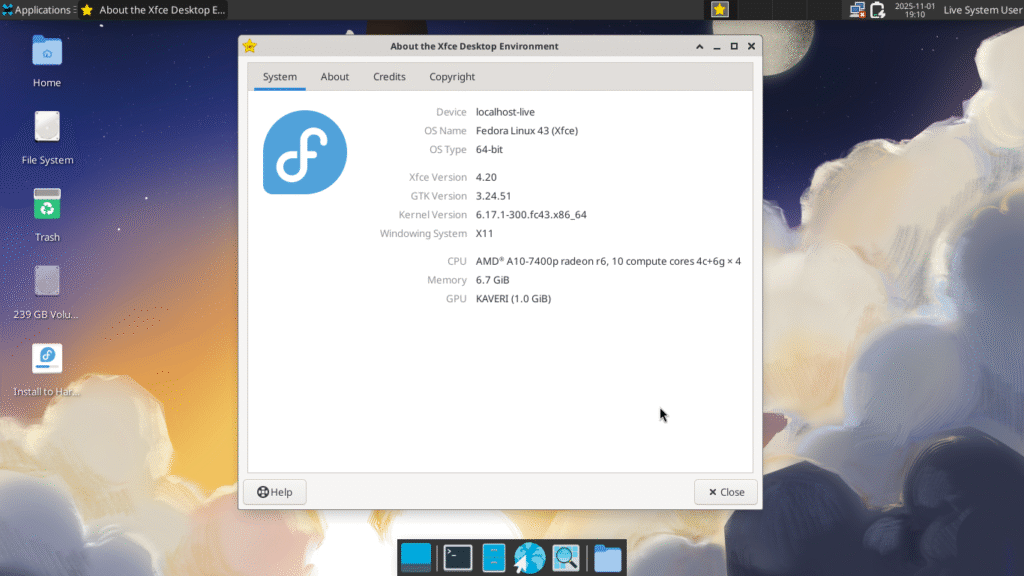The width and height of the screenshot is (1024, 576).
Task: Expand the Applications menu
Action: click(36, 10)
